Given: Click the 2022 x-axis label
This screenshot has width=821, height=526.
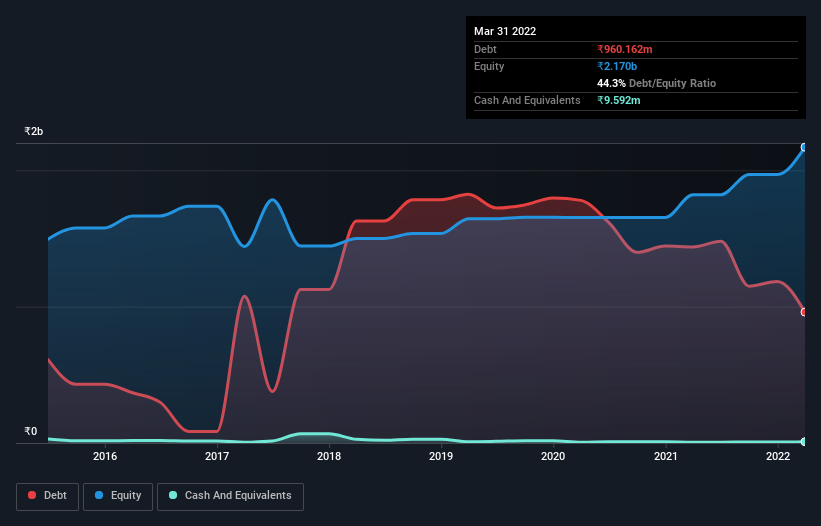Looking at the screenshot, I should [x=778, y=456].
